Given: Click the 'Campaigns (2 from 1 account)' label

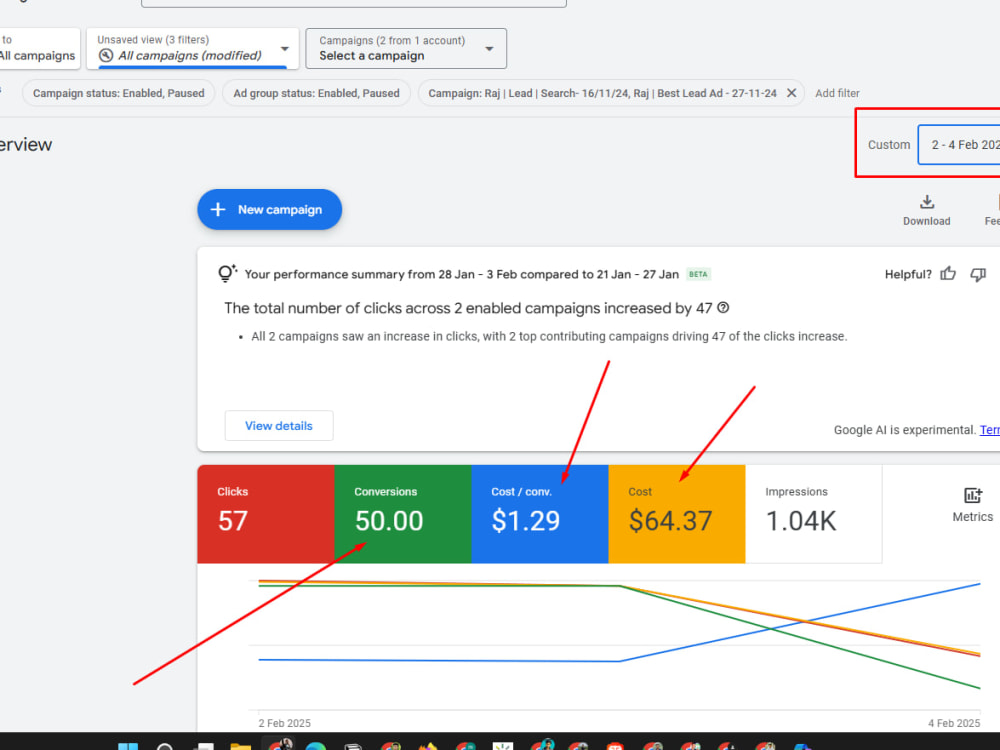Looking at the screenshot, I should coord(392,40).
